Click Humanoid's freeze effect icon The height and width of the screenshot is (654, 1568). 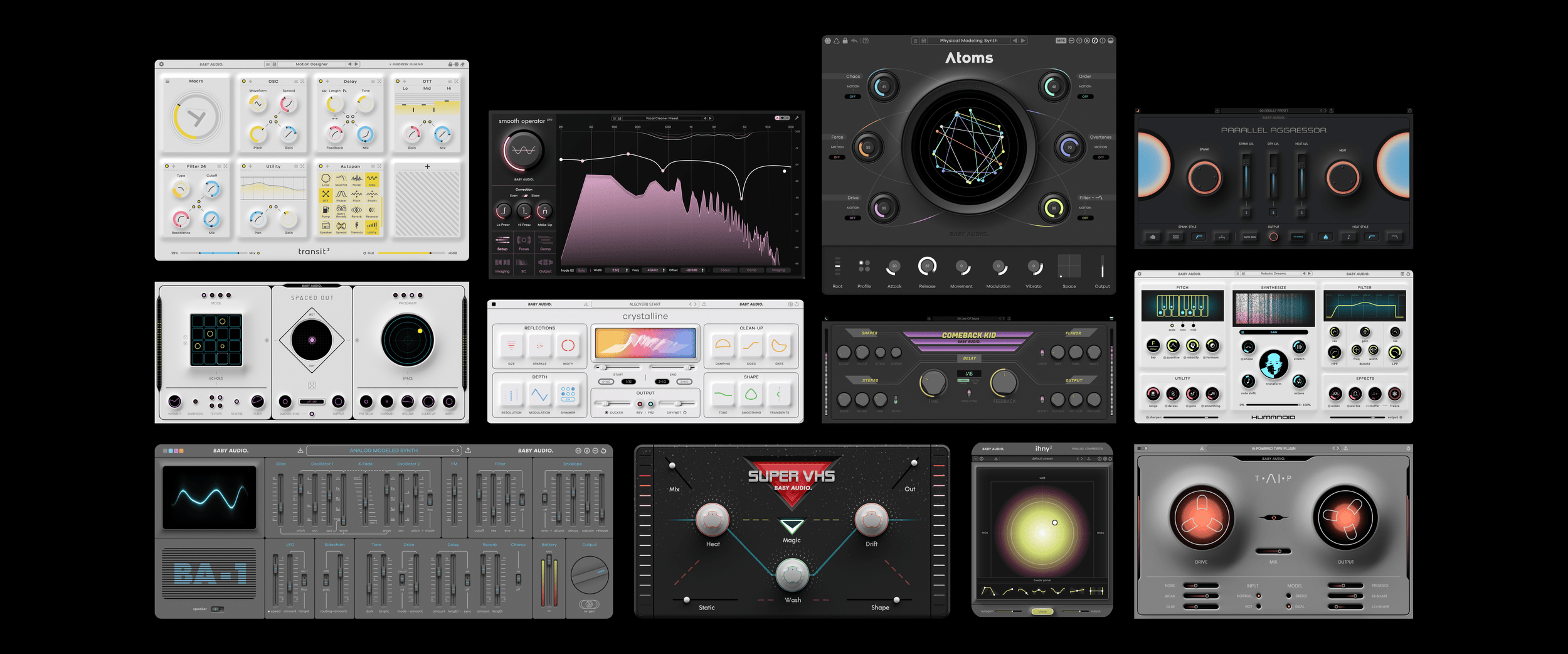coord(1394,394)
